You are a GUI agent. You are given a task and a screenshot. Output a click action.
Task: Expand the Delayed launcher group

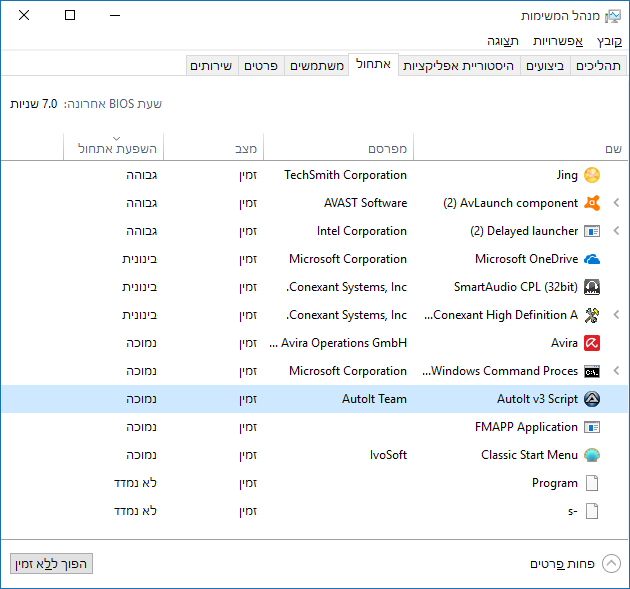click(616, 231)
